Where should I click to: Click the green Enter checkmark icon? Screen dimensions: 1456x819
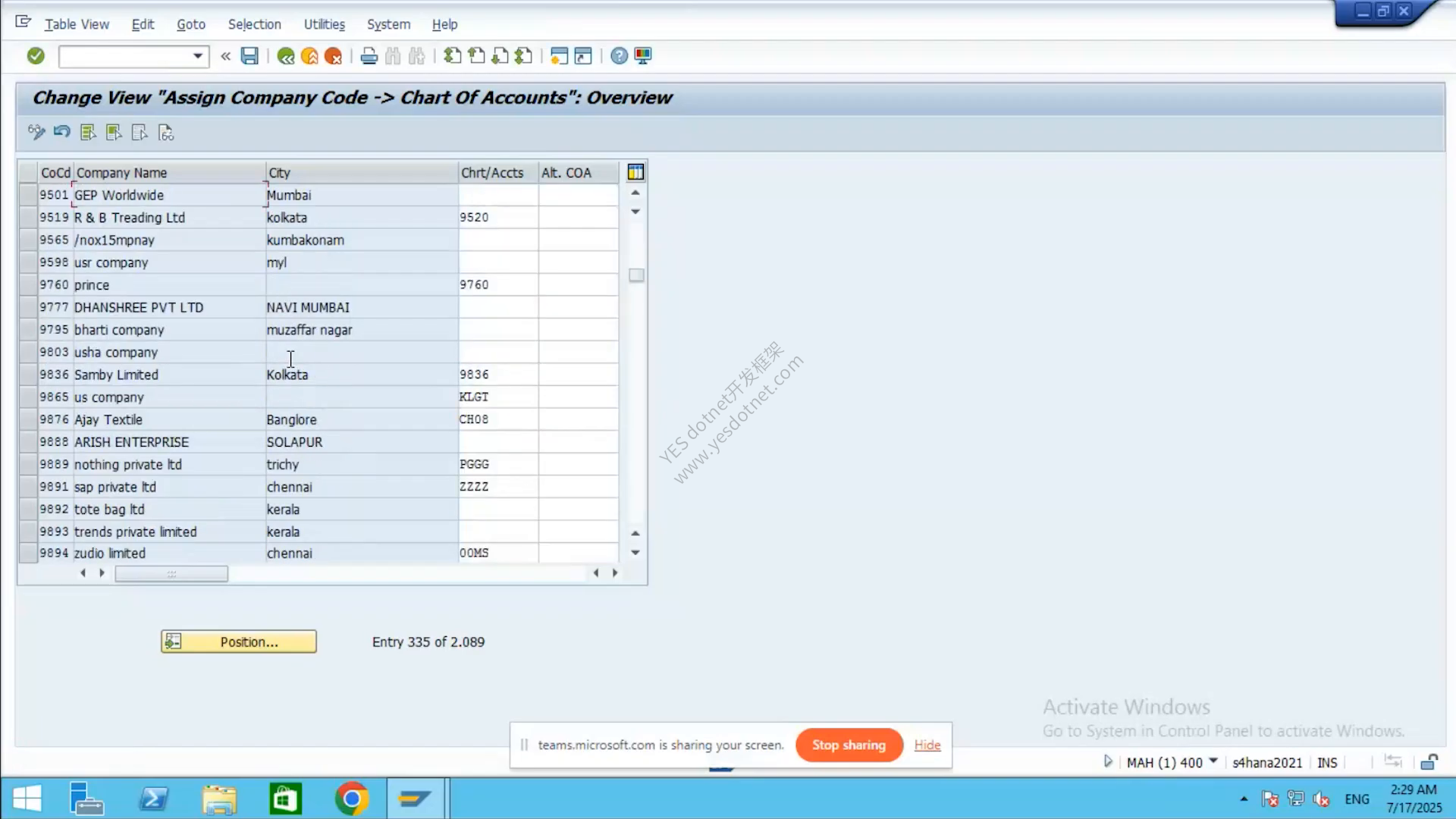pos(36,55)
